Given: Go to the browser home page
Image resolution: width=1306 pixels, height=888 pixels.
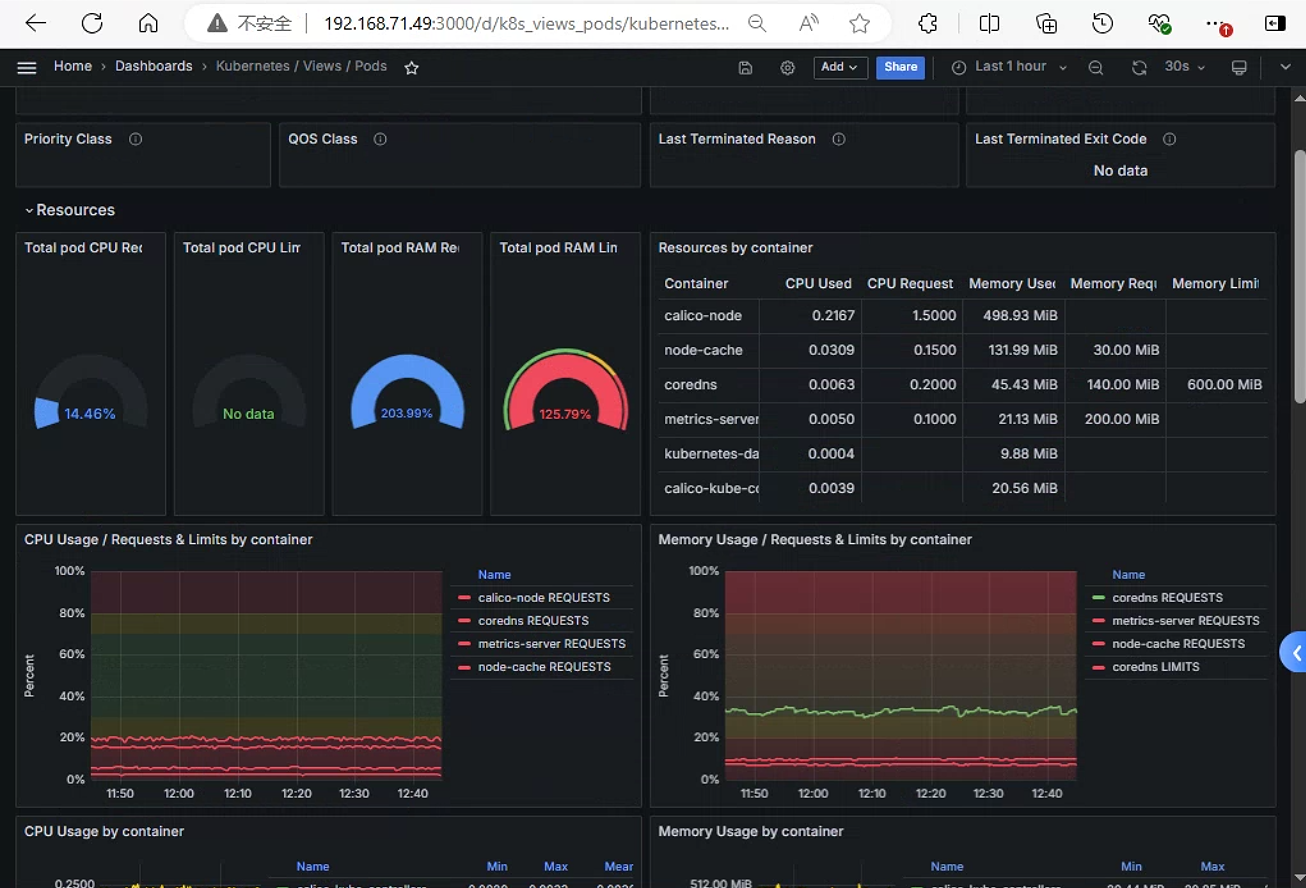Looking at the screenshot, I should click(x=148, y=24).
